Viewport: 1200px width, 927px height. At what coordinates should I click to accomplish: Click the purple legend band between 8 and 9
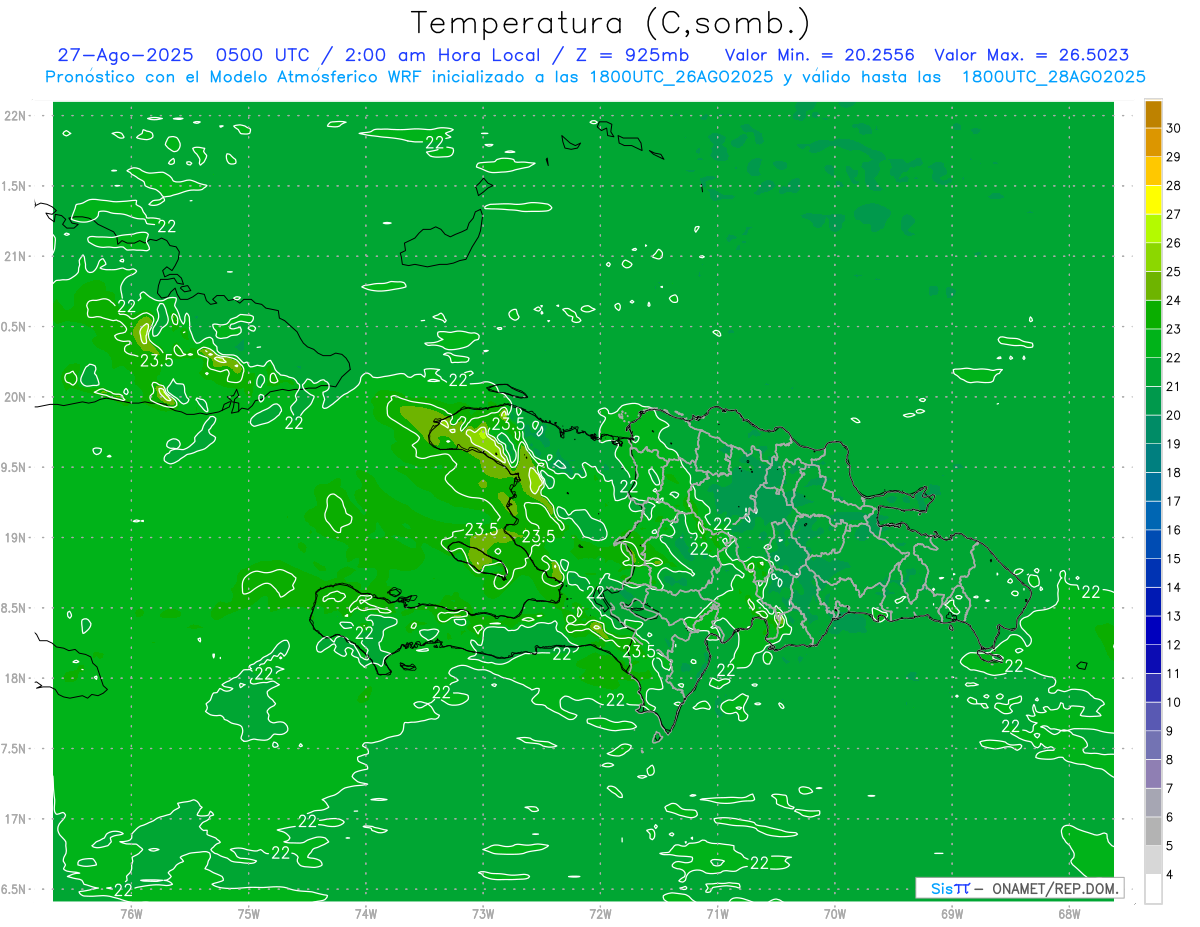1153,745
